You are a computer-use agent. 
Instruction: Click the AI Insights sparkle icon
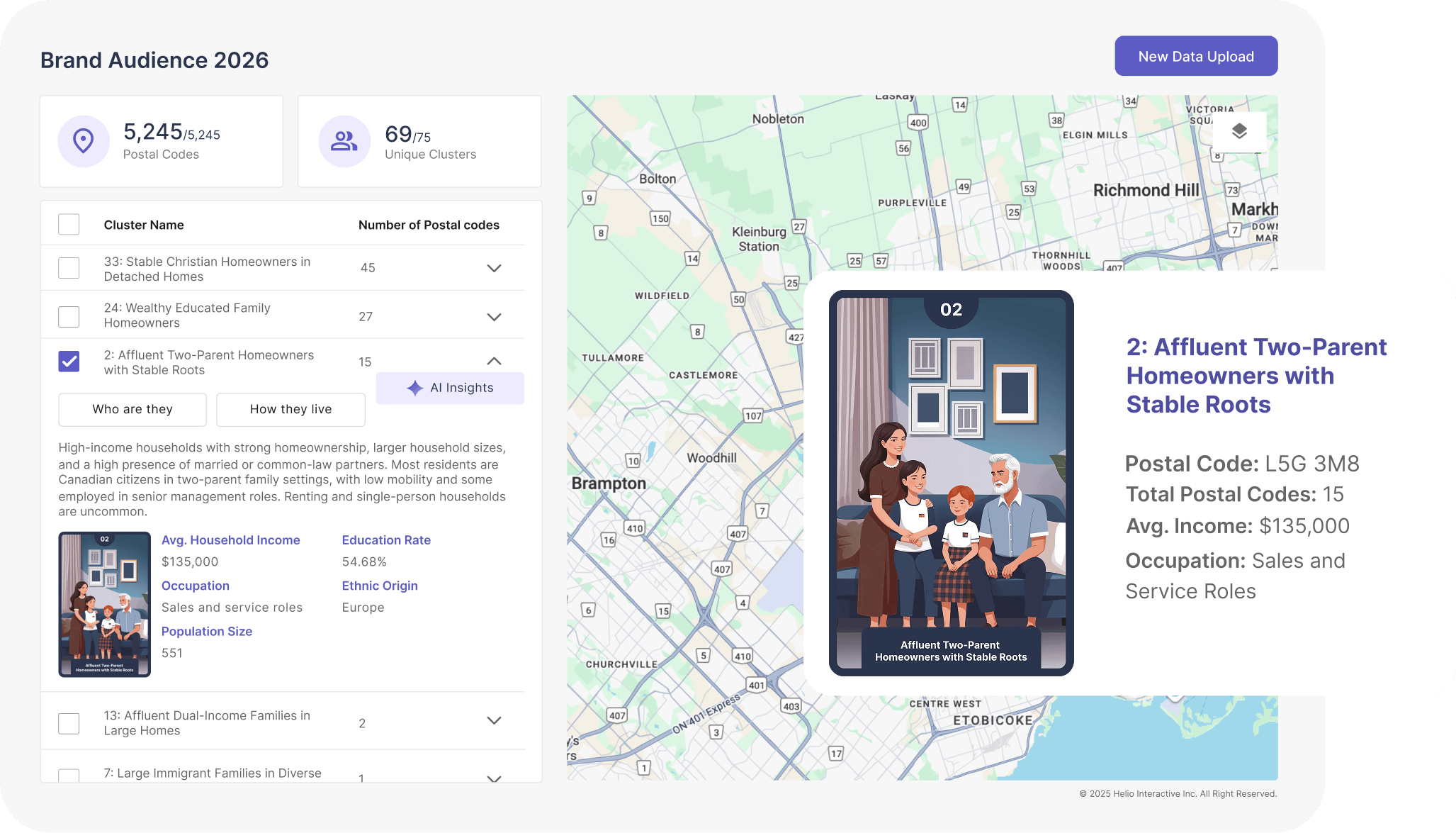click(415, 388)
